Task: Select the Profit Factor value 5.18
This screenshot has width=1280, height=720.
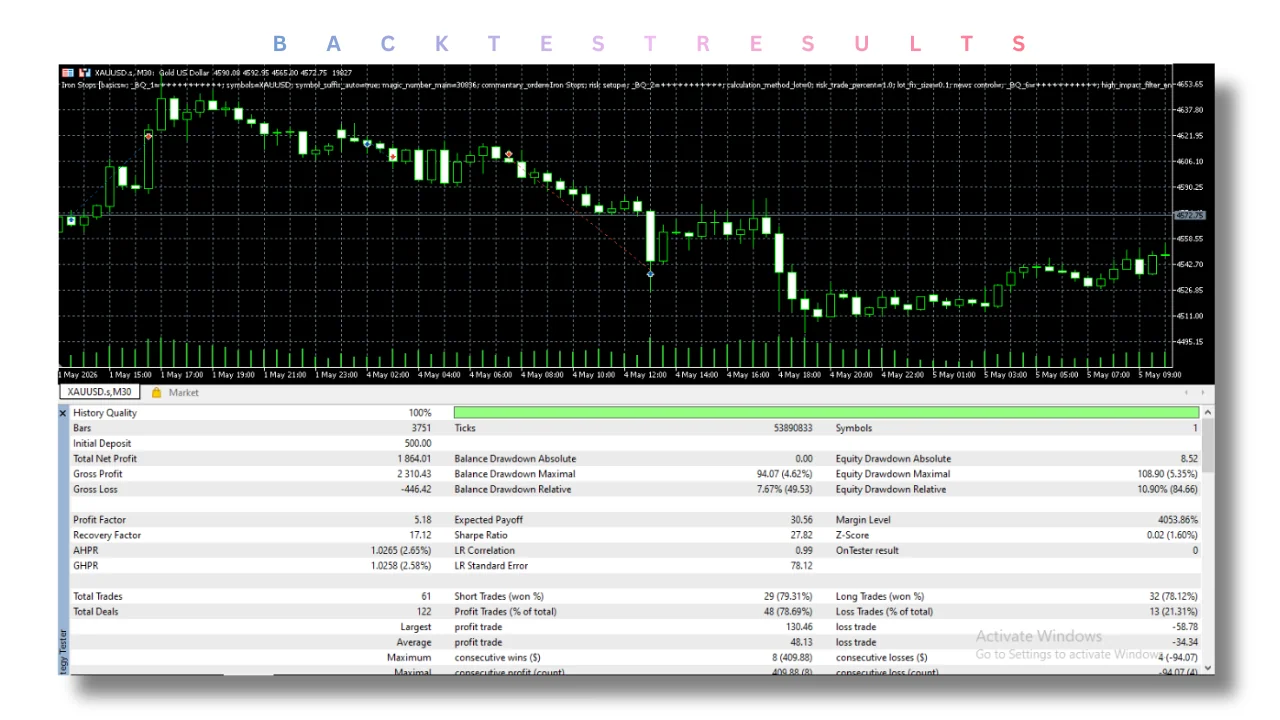Action: pyautogui.click(x=422, y=520)
